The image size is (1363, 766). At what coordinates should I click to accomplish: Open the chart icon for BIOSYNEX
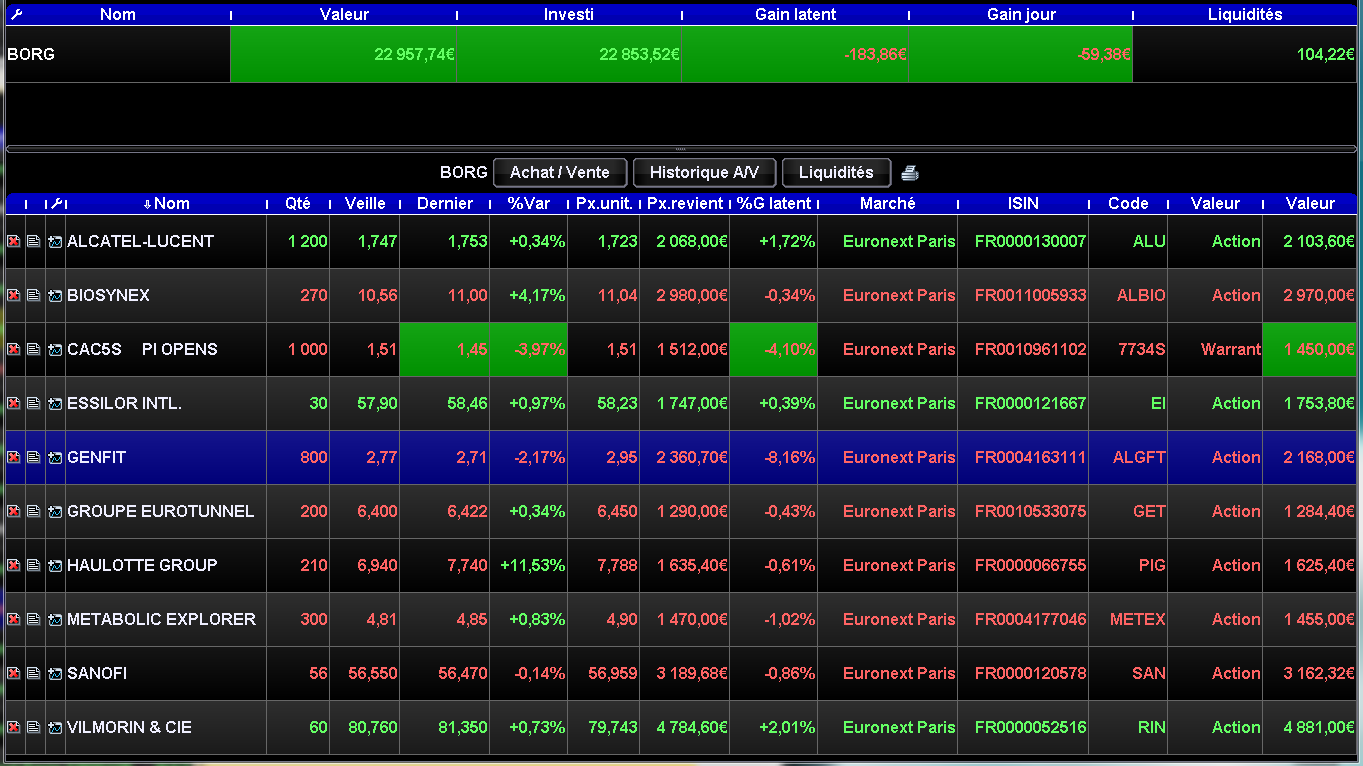(x=55, y=295)
